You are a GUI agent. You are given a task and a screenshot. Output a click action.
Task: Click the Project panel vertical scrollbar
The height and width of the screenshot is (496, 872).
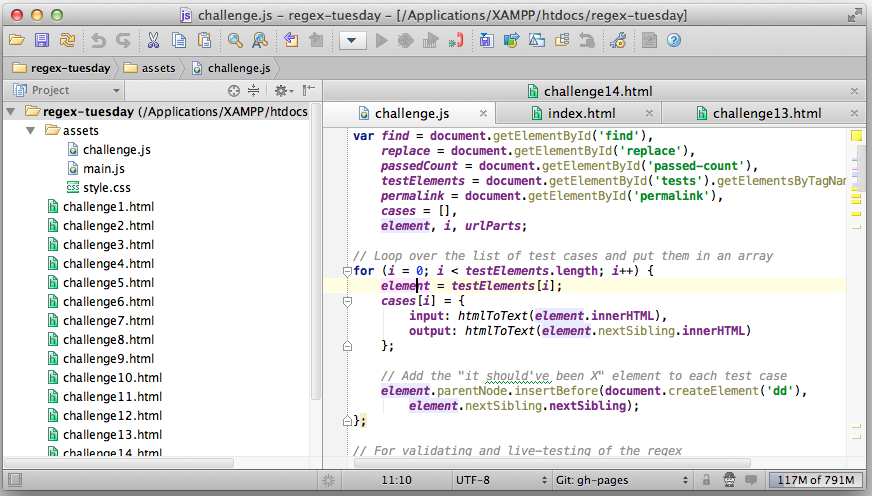tap(315, 251)
